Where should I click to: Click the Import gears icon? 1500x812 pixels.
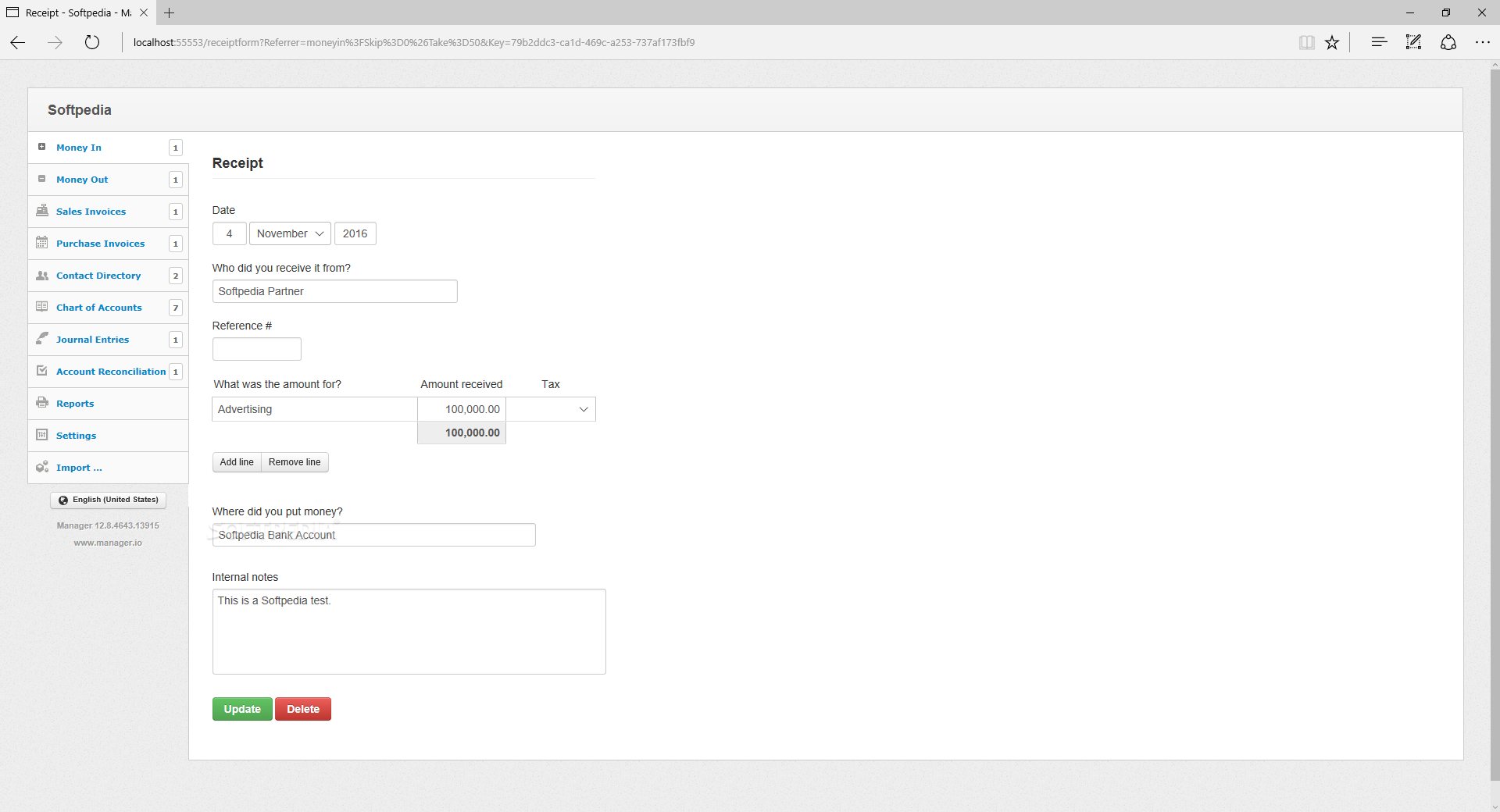(42, 467)
